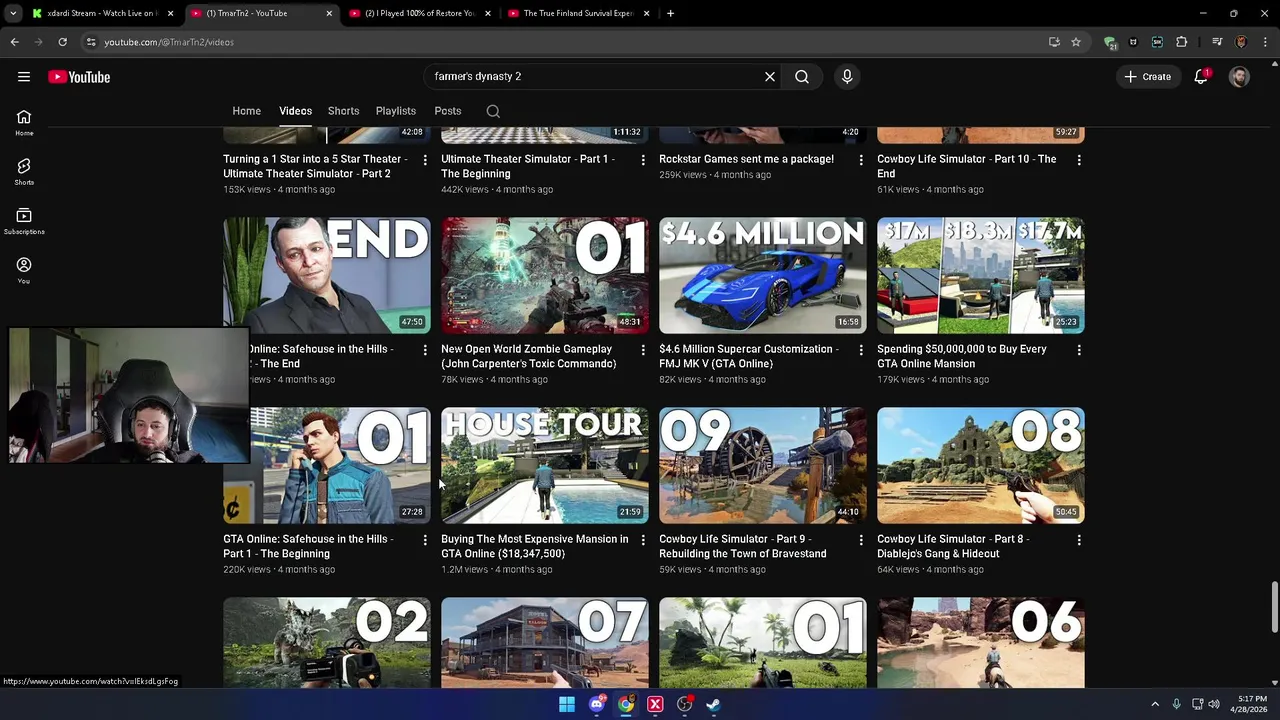Switch to the channel Shorts tab
The height and width of the screenshot is (720, 1280).
tap(343, 111)
